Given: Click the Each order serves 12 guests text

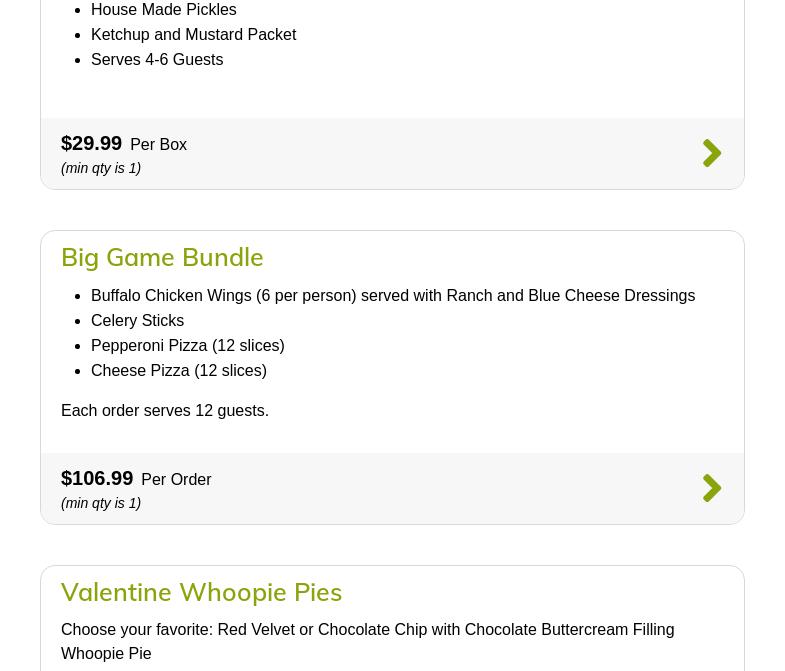Looking at the screenshot, I should 165,411.
